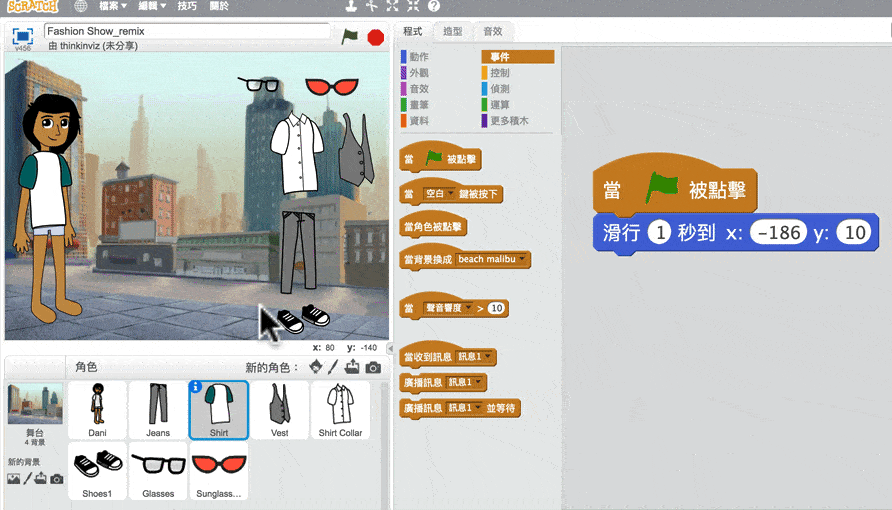The height and width of the screenshot is (510, 892).
Task: Click the 當角色被點擊 palette block
Action: click(x=432, y=227)
